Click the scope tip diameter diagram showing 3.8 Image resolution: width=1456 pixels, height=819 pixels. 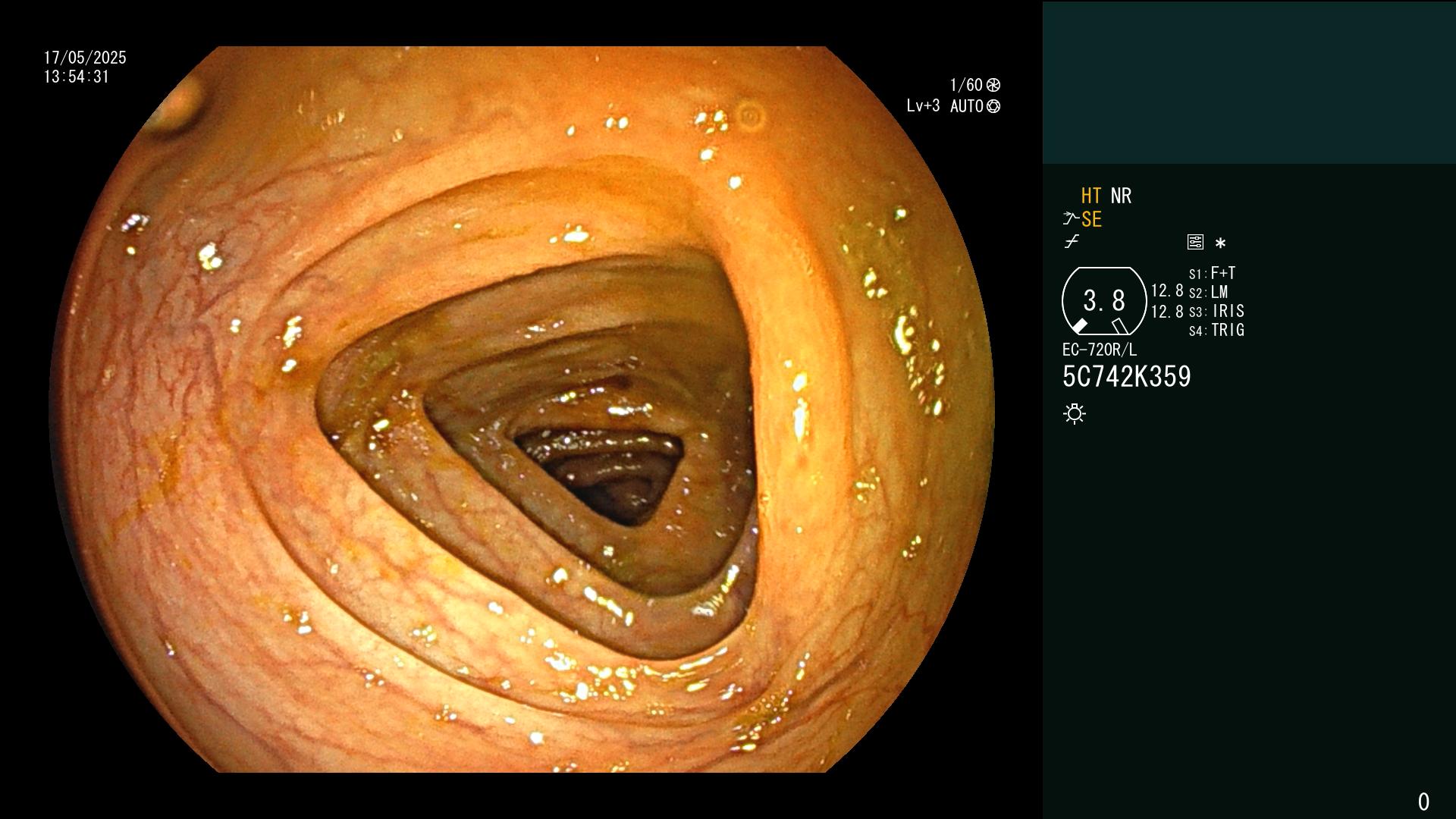click(x=1104, y=301)
